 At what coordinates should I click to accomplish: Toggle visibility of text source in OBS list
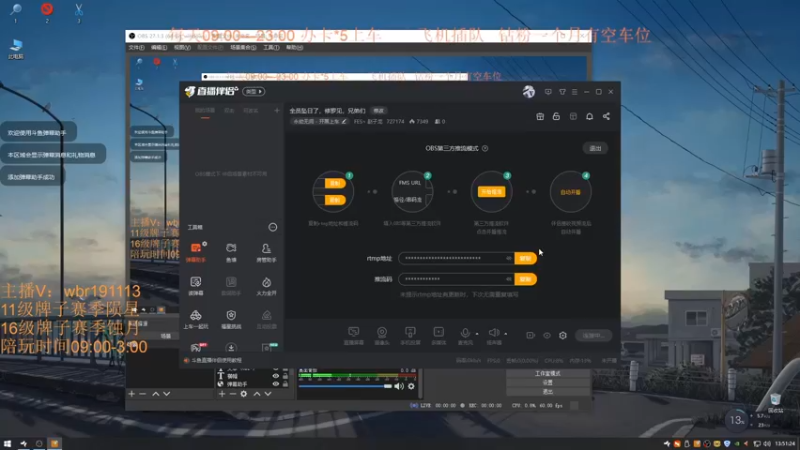276,376
